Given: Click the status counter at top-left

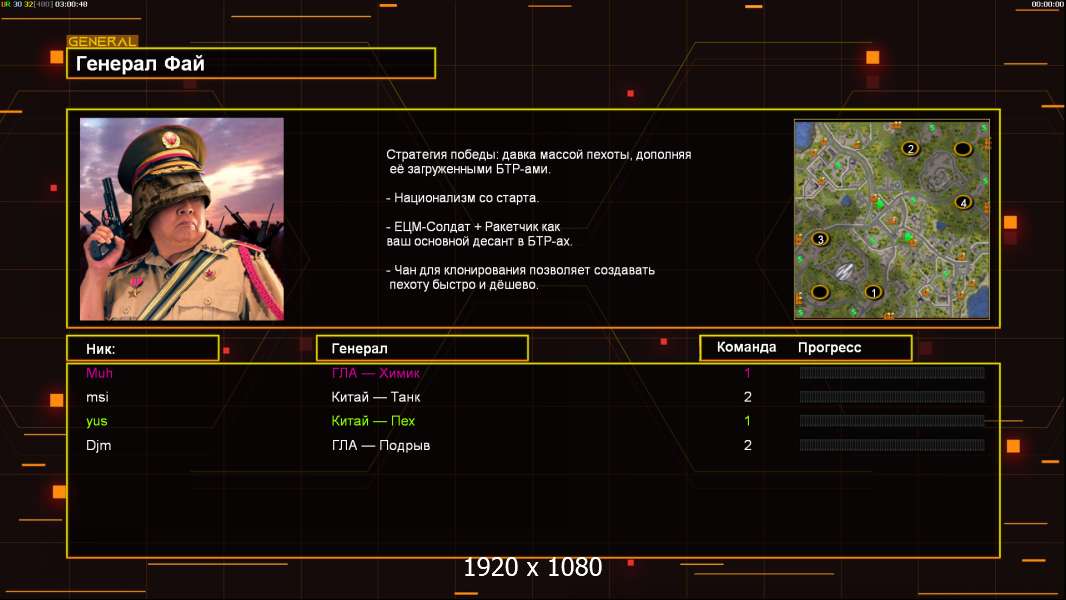Looking at the screenshot, I should pyautogui.click(x=44, y=4).
